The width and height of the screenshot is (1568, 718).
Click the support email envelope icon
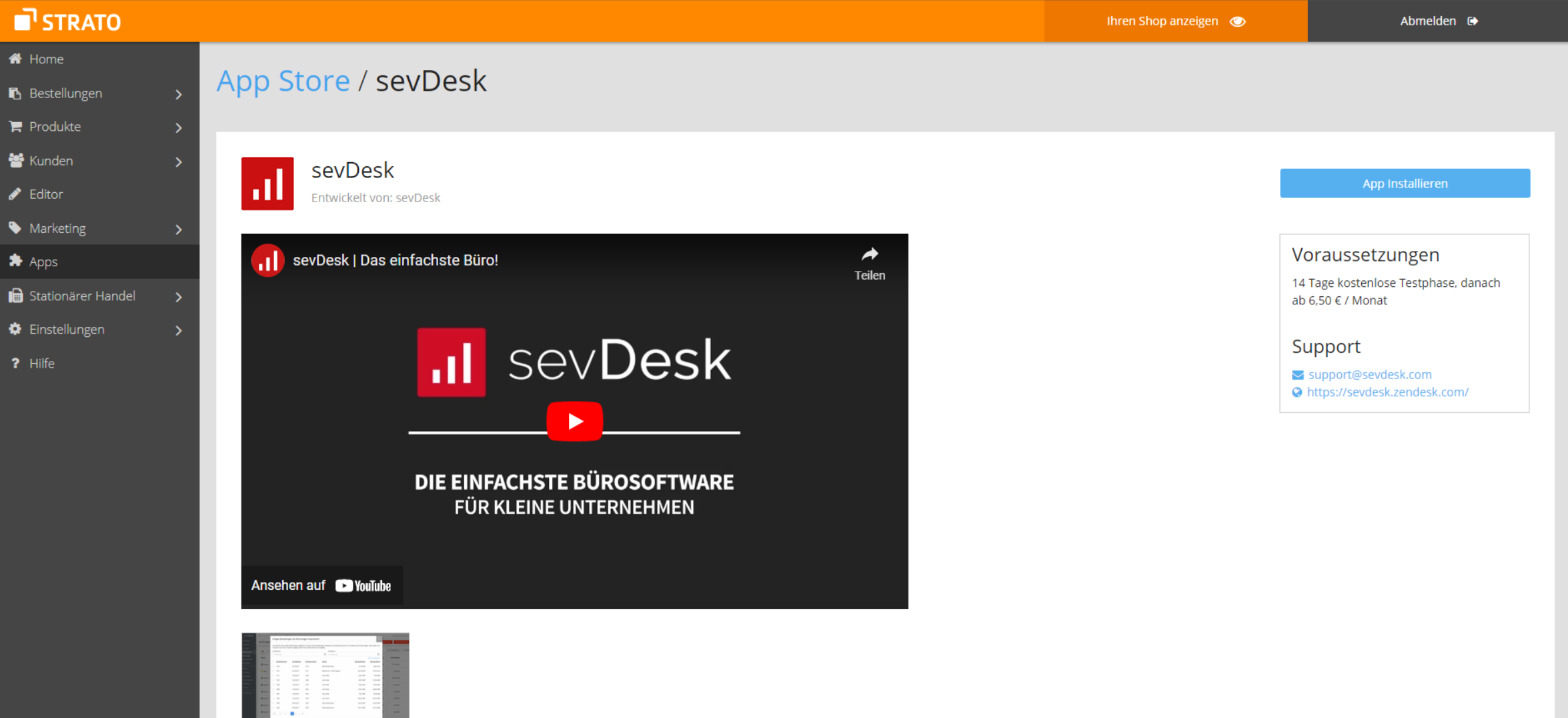coord(1297,375)
